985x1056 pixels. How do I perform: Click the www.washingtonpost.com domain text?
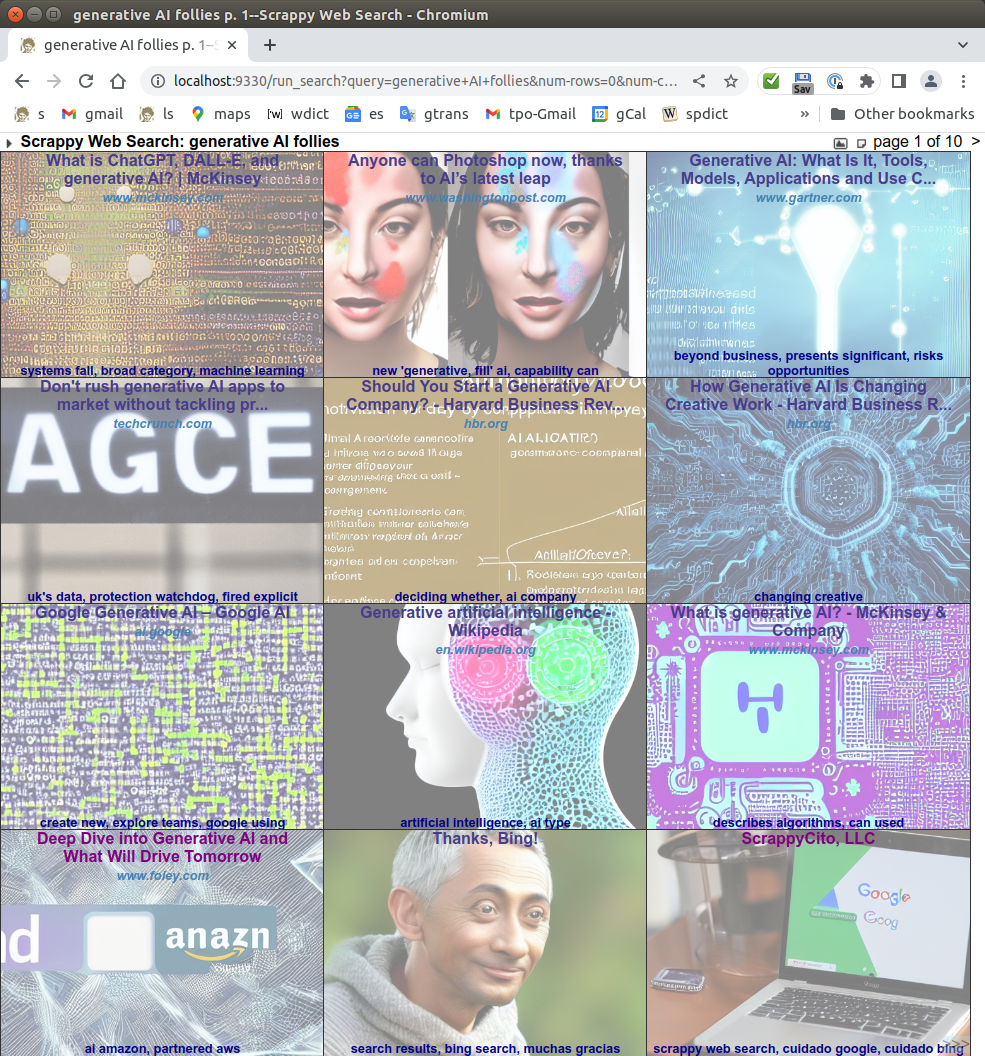pyautogui.click(x=485, y=198)
